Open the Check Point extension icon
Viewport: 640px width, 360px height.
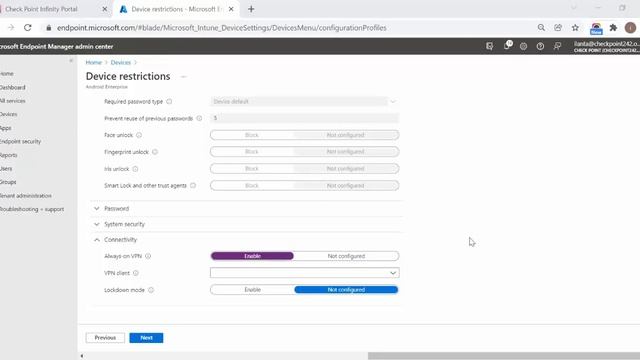click(596, 28)
